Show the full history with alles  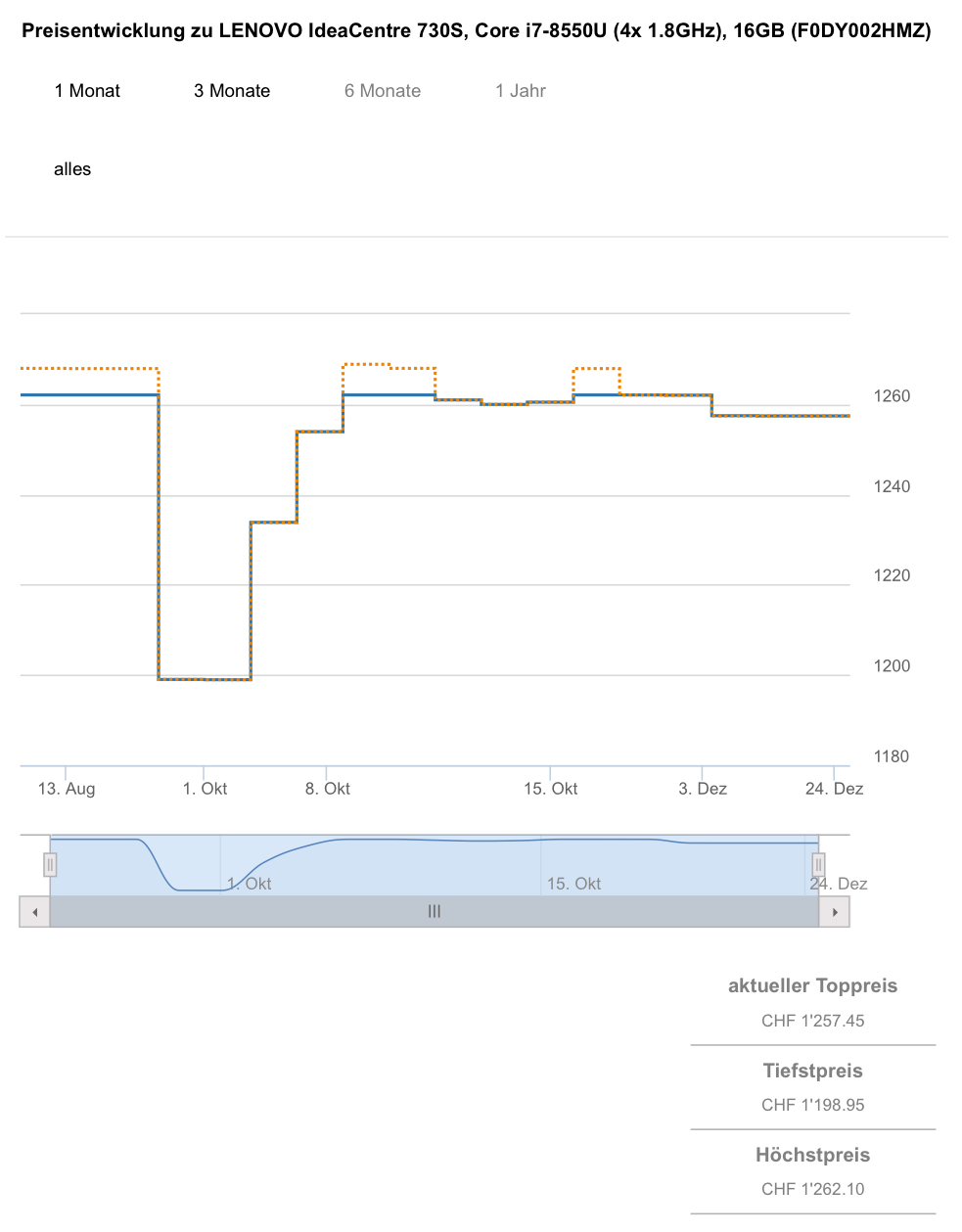click(72, 169)
